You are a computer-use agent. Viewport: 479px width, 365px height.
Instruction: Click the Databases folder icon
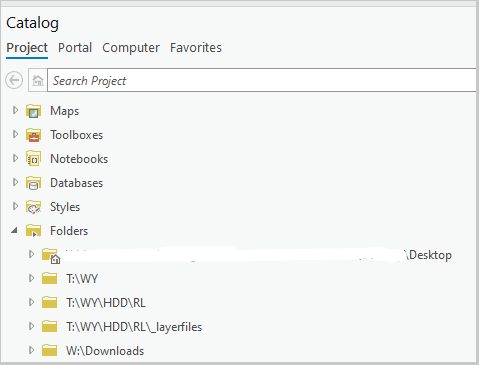pos(33,183)
